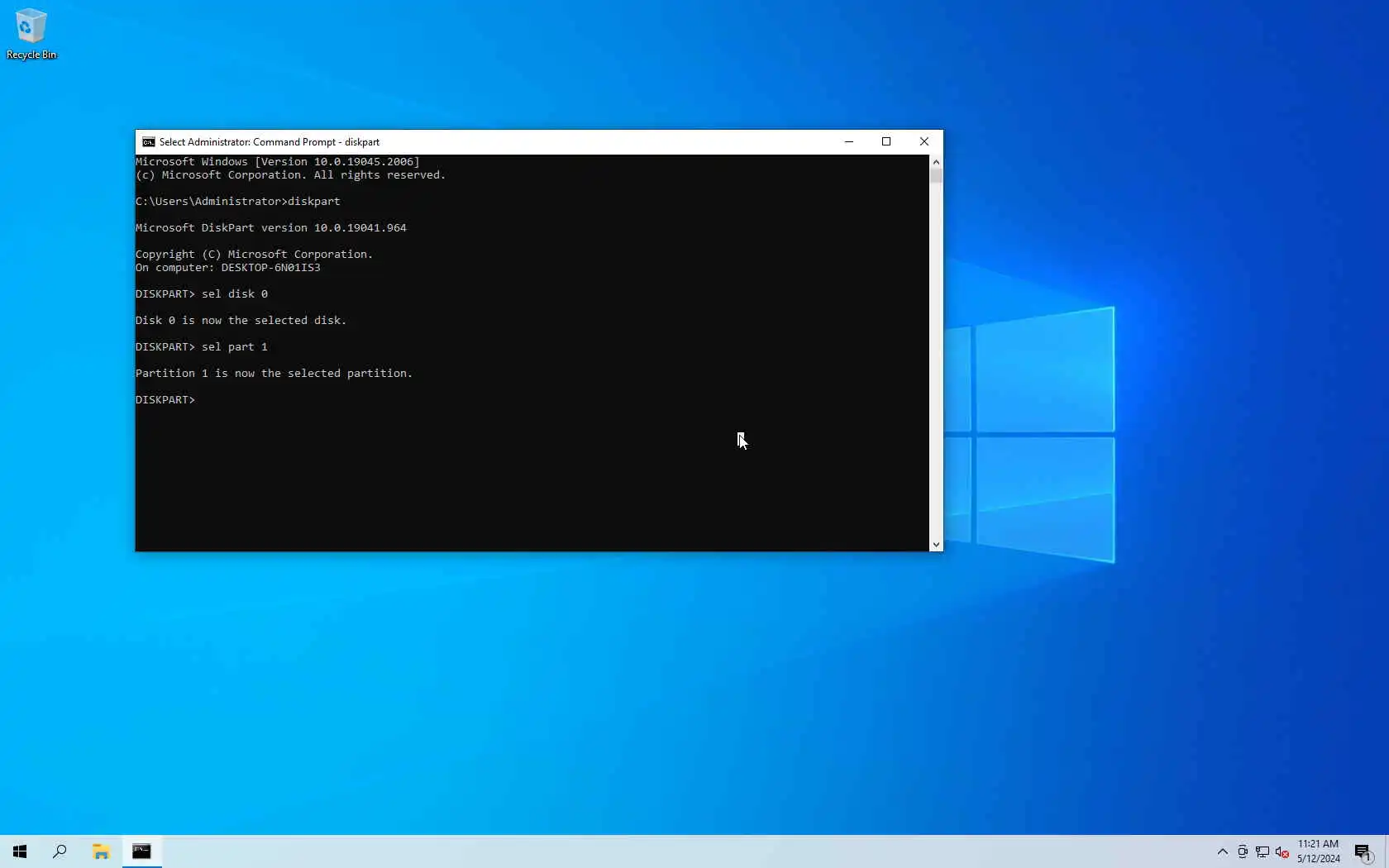Screen dimensions: 1389x868
Task: Open the taskbar Search icon
Action: point(60,851)
